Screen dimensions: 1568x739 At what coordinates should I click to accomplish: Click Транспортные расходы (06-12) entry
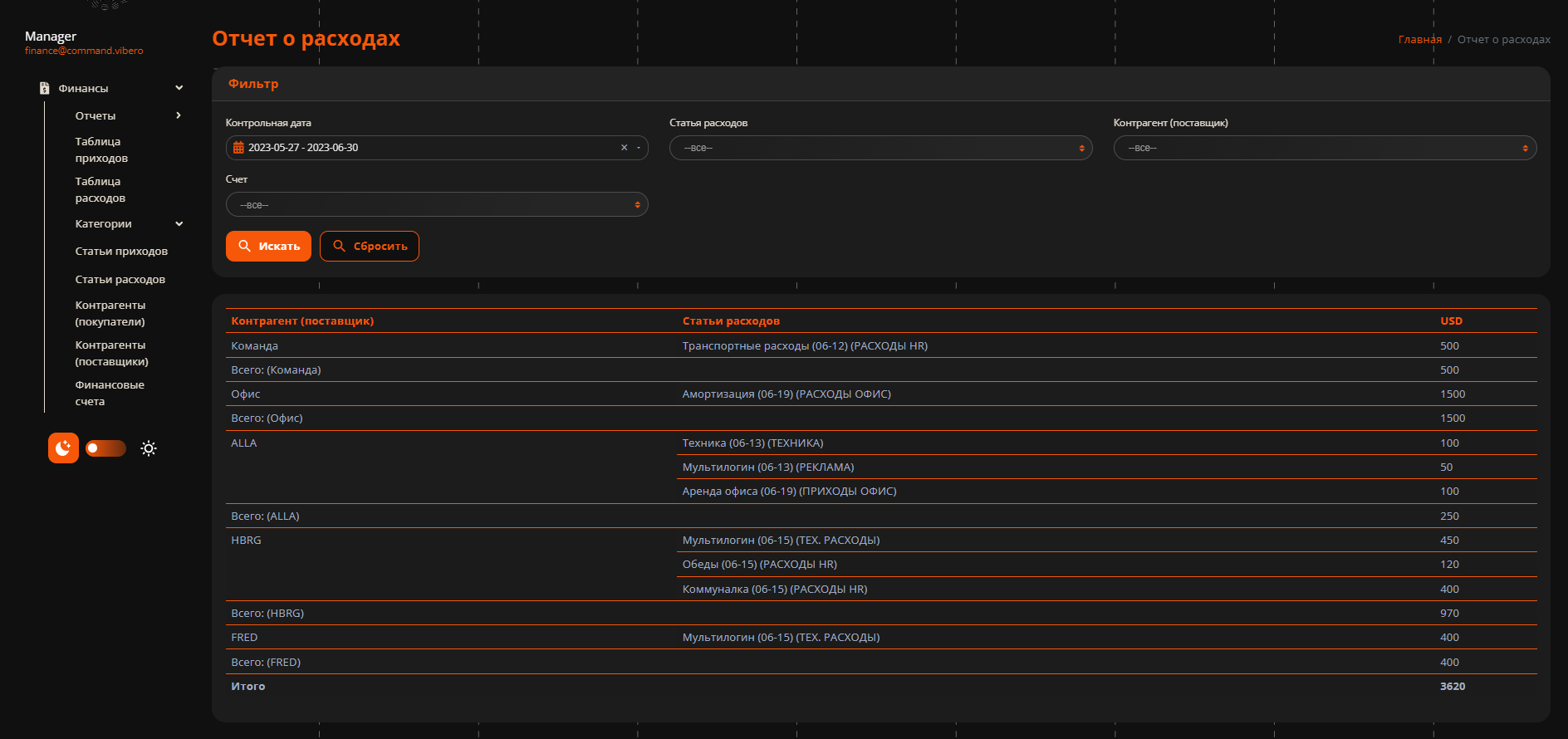click(805, 345)
